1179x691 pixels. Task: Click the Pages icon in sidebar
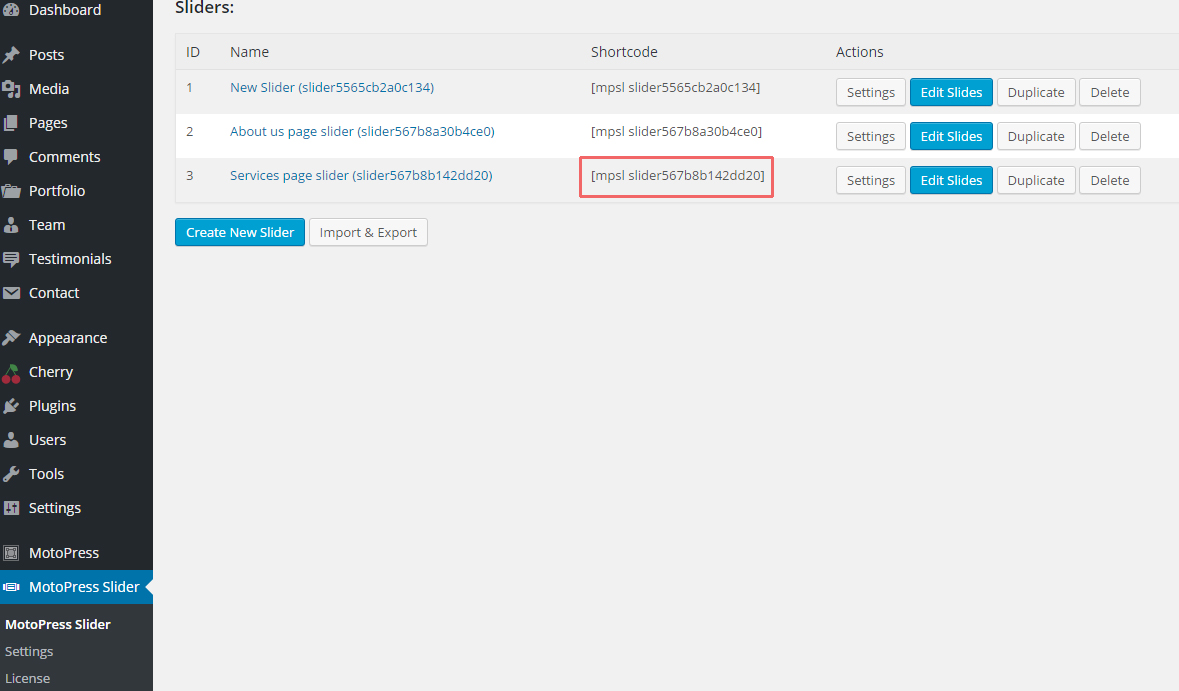coord(11,123)
